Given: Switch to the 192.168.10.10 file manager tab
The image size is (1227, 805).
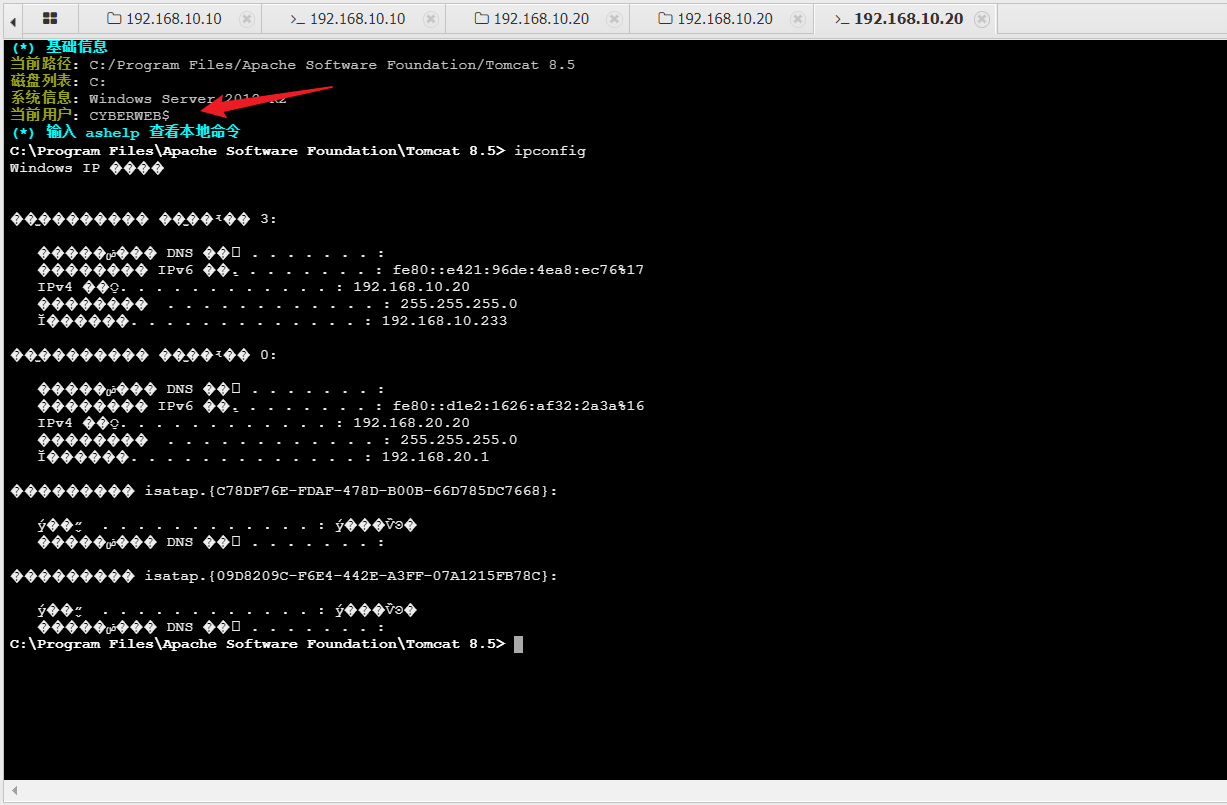Looking at the screenshot, I should (173, 19).
